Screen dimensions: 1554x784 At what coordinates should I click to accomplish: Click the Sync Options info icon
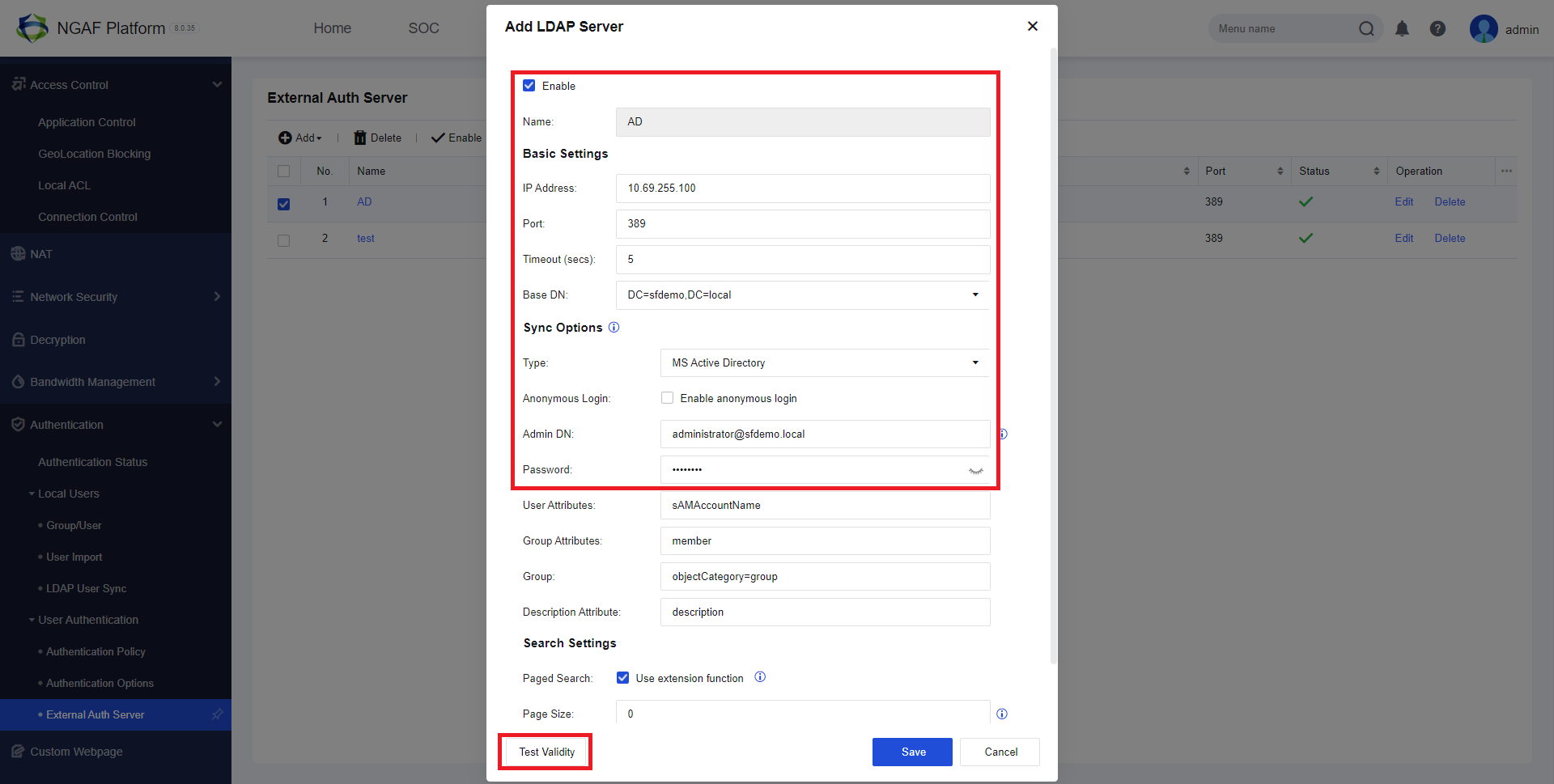[614, 328]
